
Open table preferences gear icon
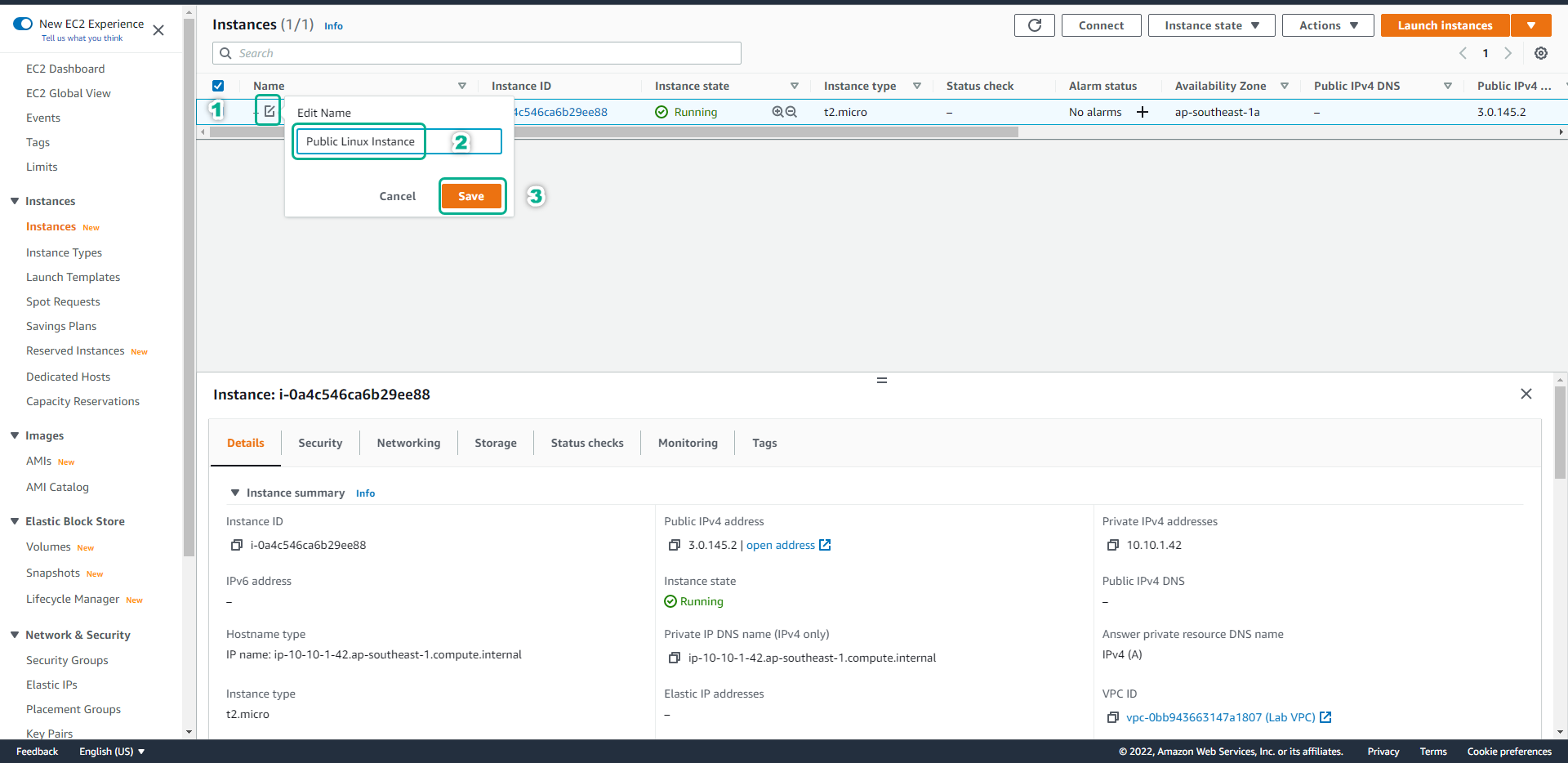(x=1540, y=53)
